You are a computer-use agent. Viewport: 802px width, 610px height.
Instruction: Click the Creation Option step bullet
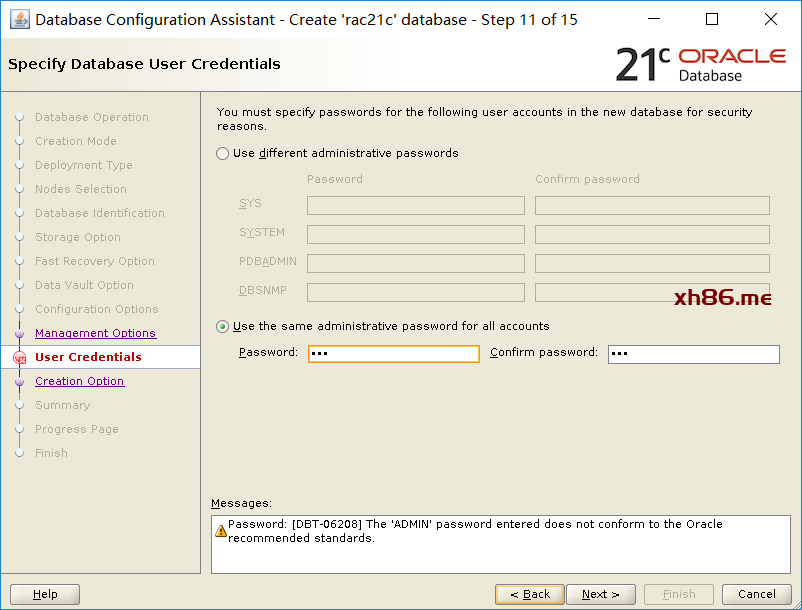(x=19, y=381)
